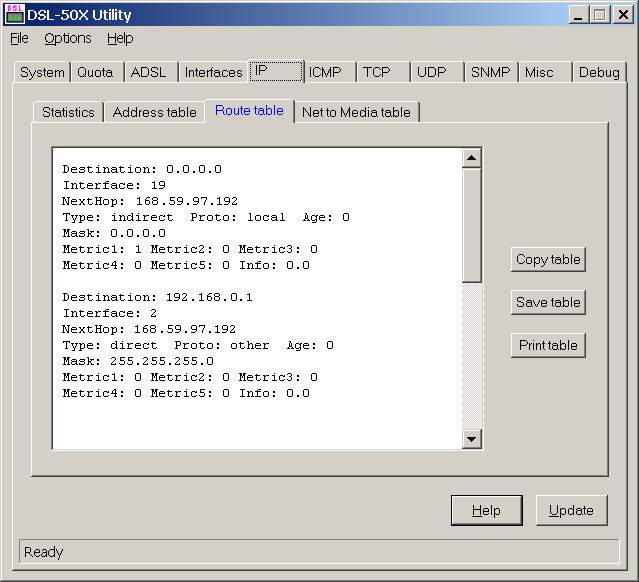Image resolution: width=639 pixels, height=582 pixels.
Task: Click the "Interface: 19" line
Action: (x=114, y=185)
